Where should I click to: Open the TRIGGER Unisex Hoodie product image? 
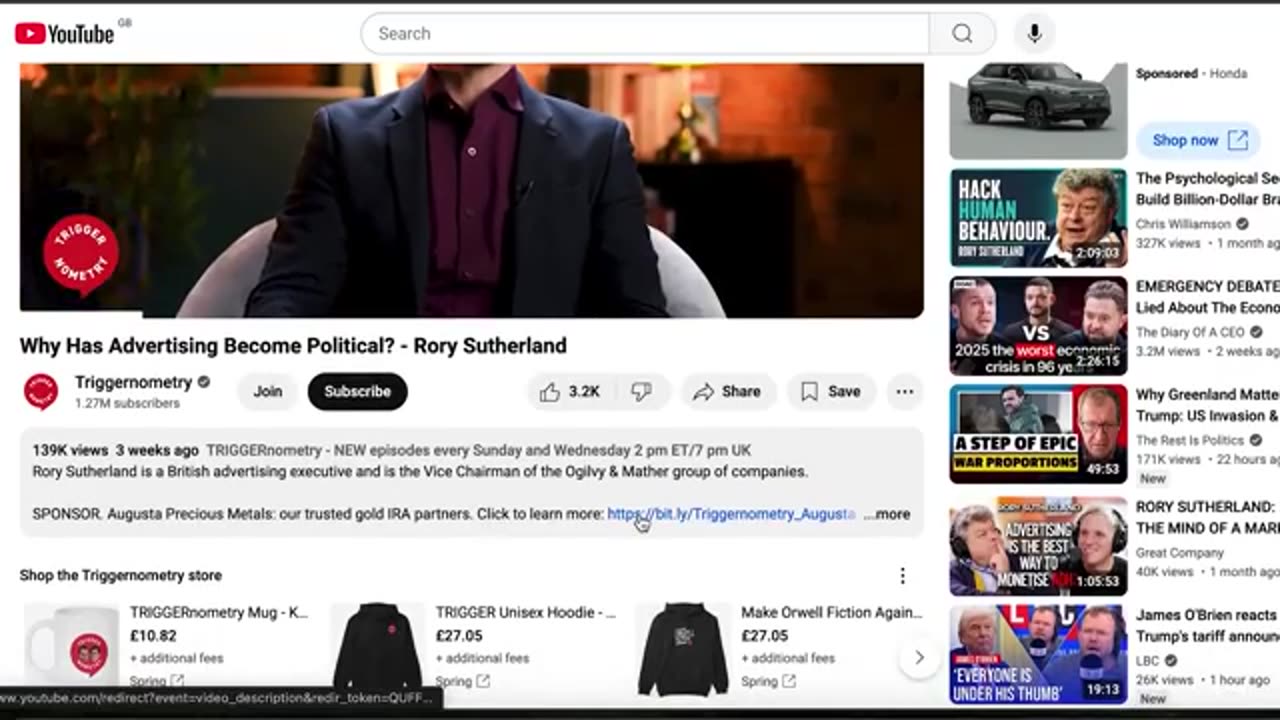coord(377,650)
